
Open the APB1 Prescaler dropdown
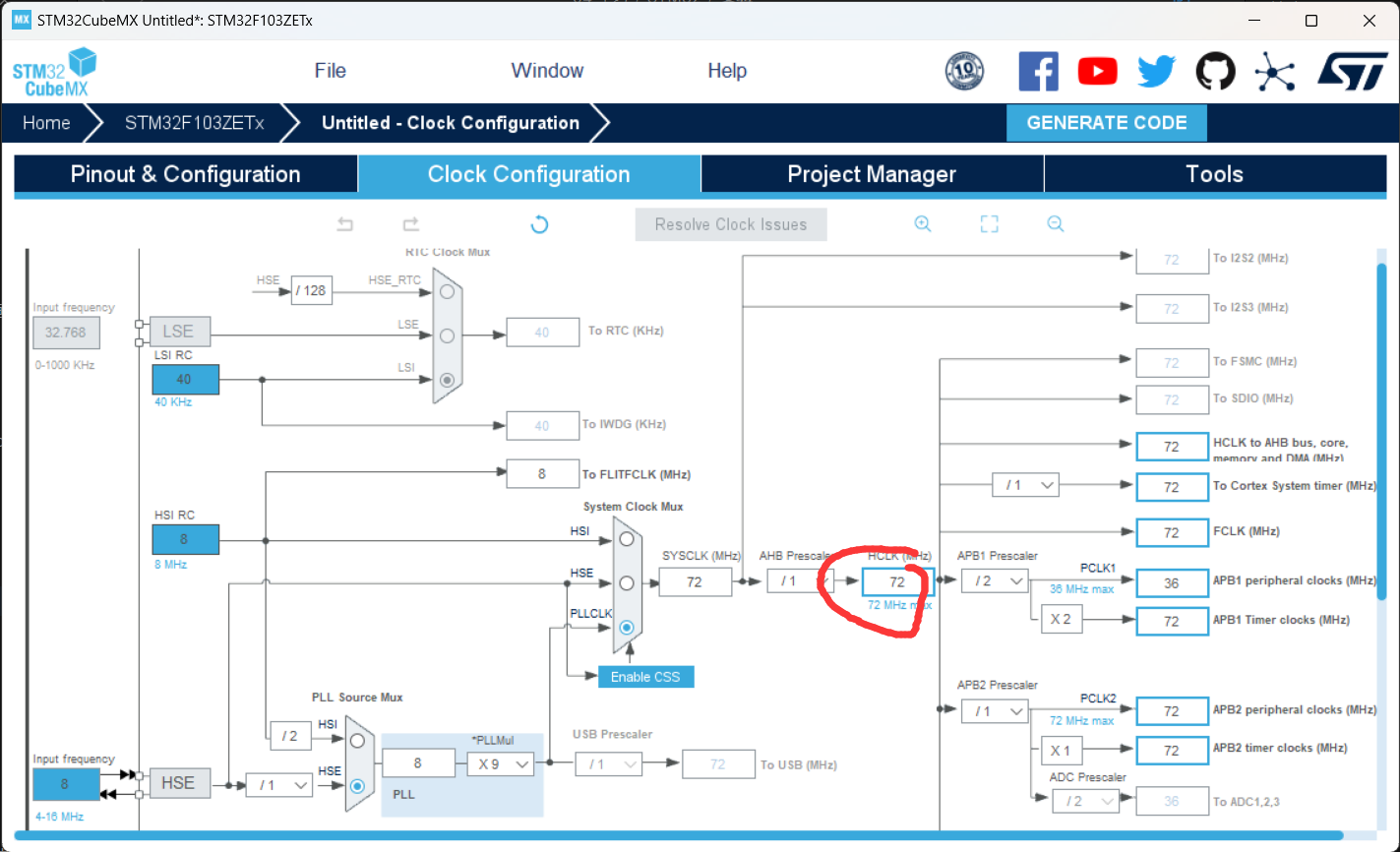coord(995,581)
